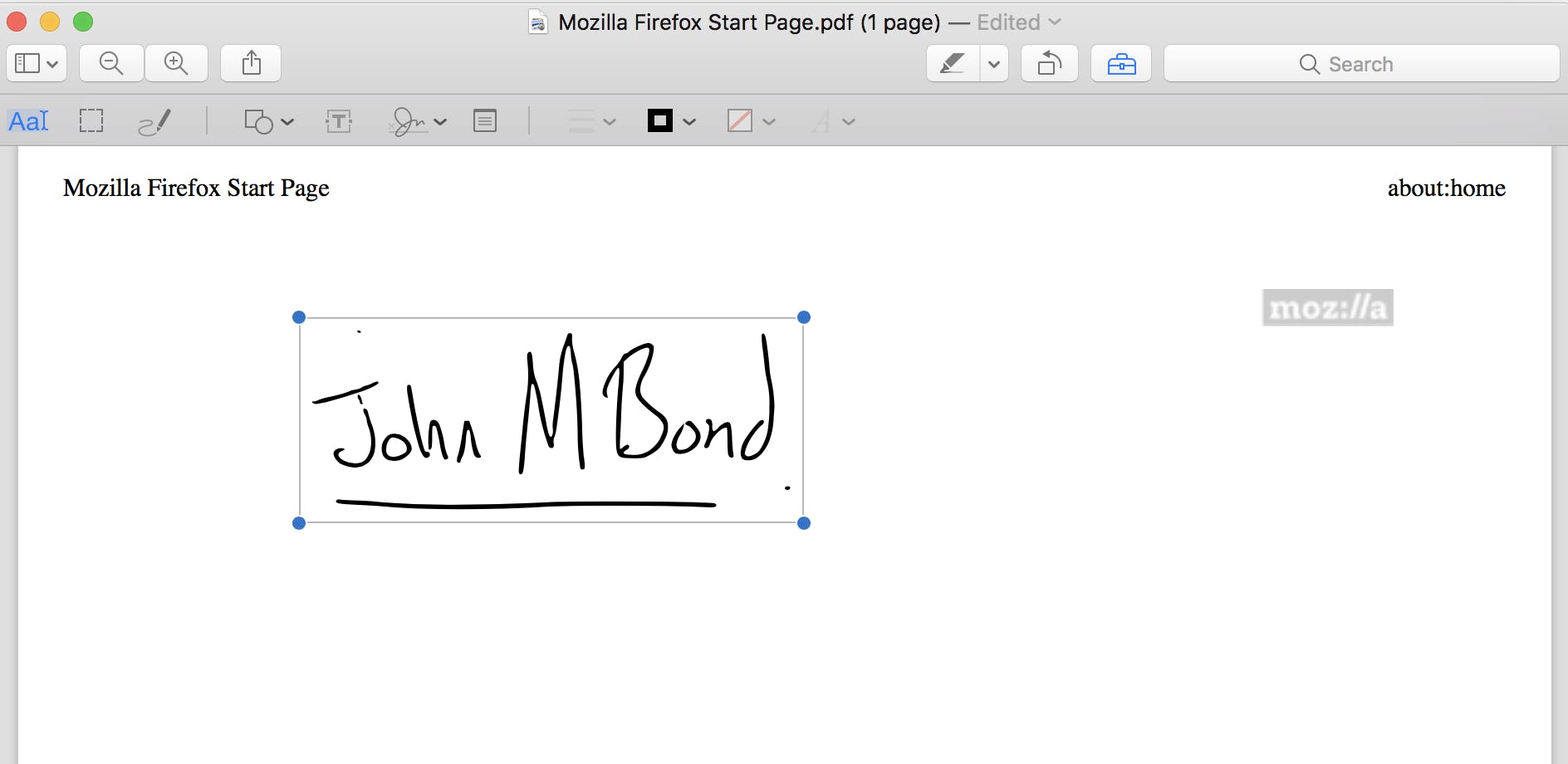Open the Sign signature dropdown
1568x764 pixels.
417,122
